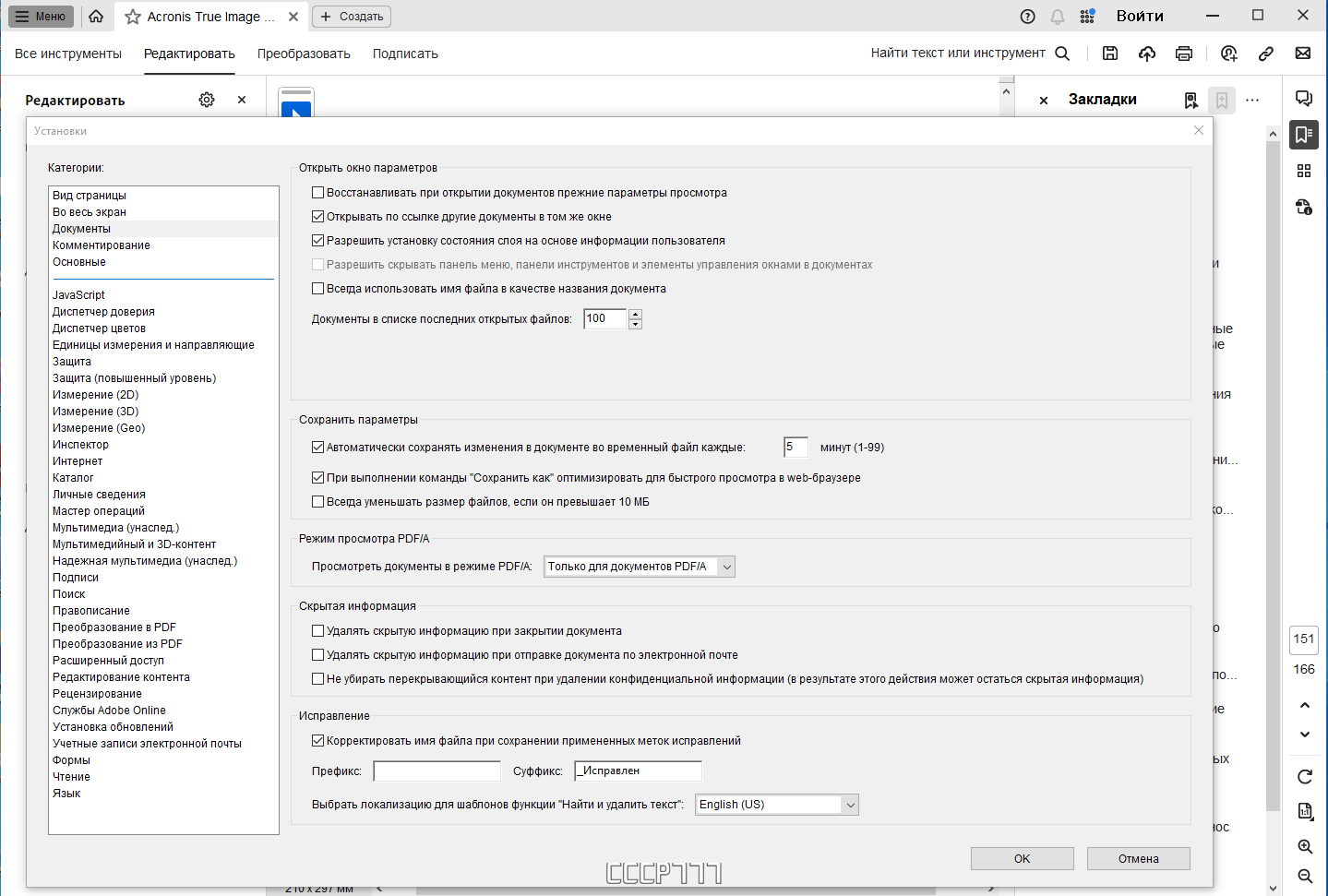Toggle the bookmarks sidebar icon

tap(1304, 135)
